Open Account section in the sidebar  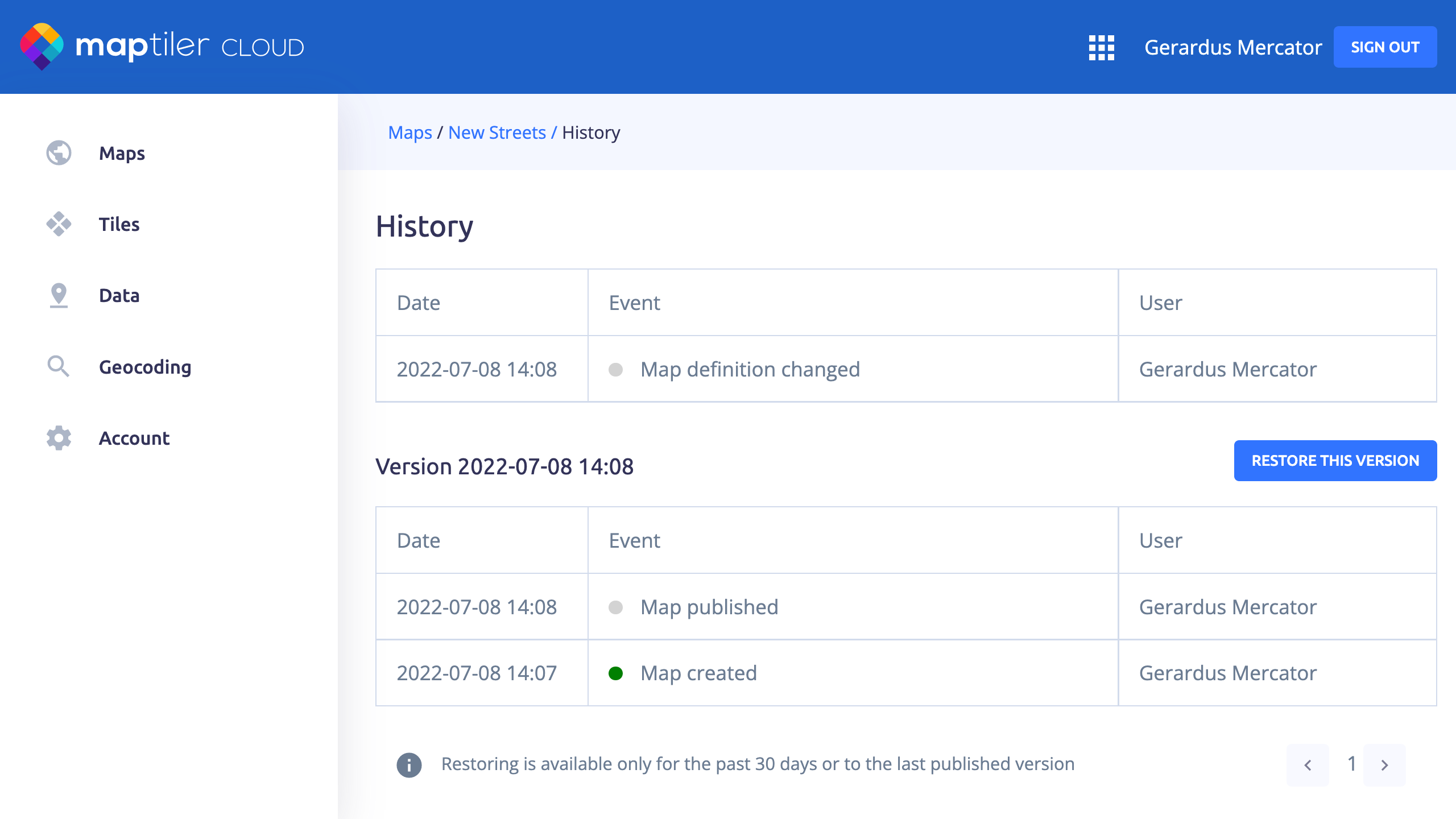134,438
